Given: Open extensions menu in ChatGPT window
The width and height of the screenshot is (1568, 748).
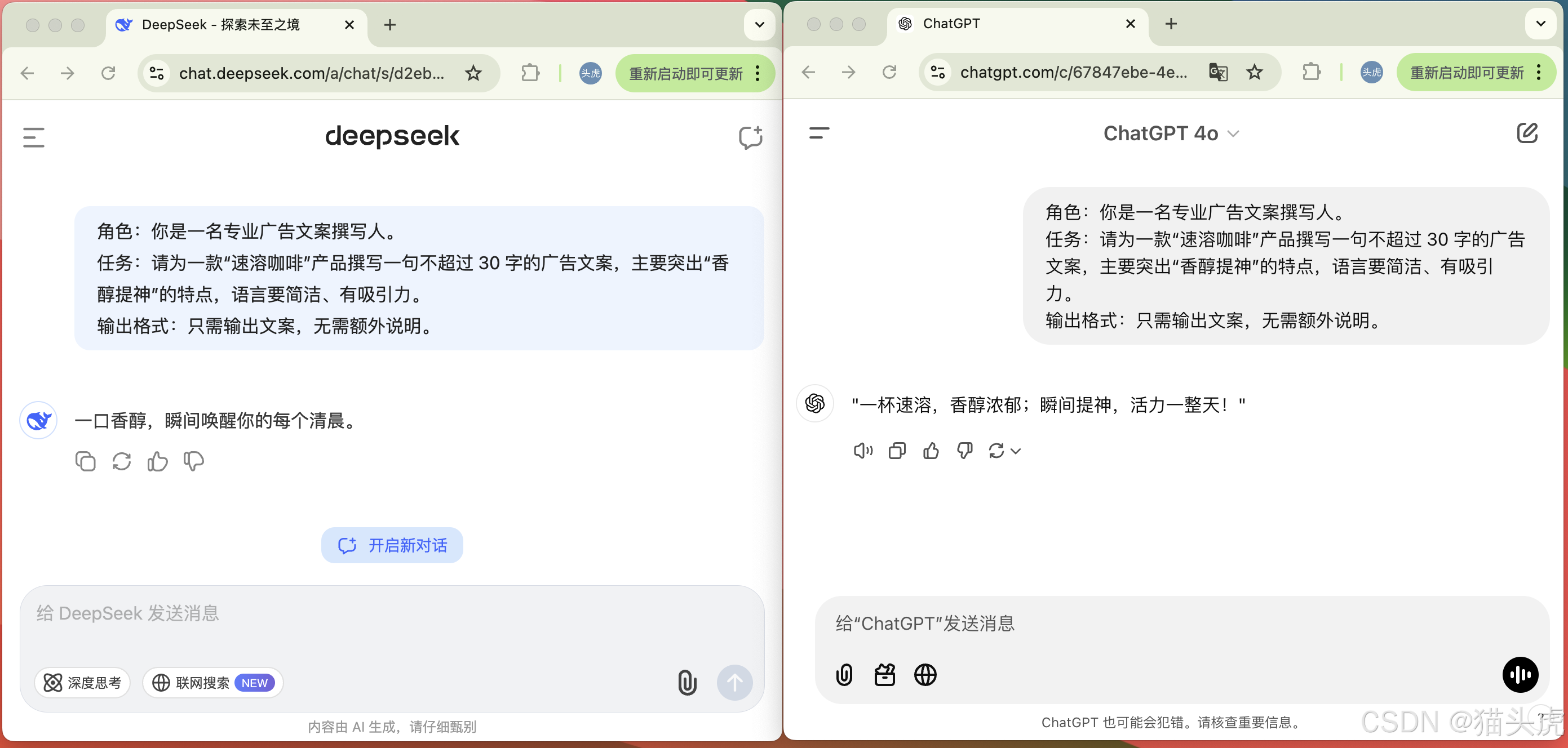Looking at the screenshot, I should click(x=1312, y=72).
